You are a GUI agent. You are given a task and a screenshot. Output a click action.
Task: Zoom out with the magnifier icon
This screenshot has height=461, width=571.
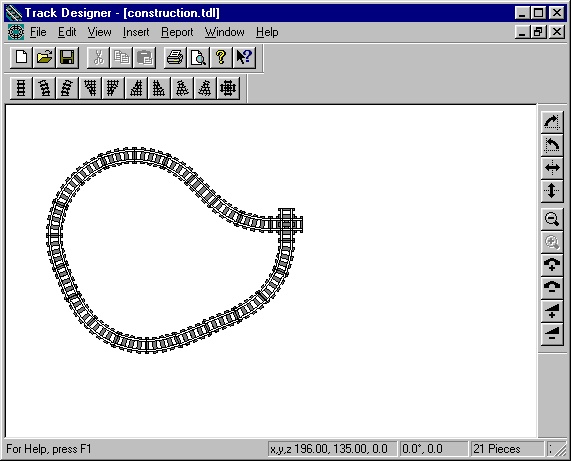[552, 220]
